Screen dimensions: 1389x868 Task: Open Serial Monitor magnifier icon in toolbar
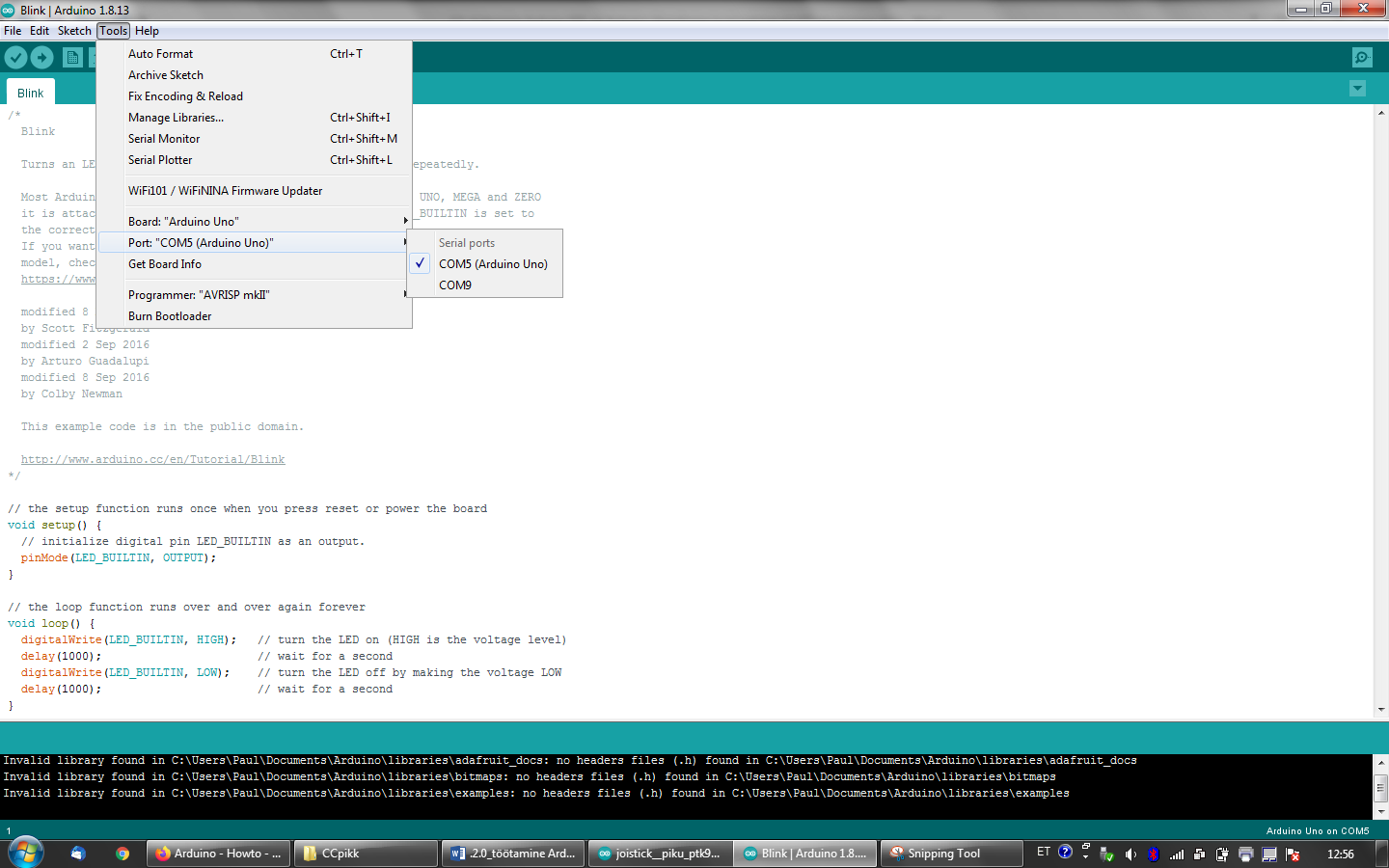click(1361, 58)
